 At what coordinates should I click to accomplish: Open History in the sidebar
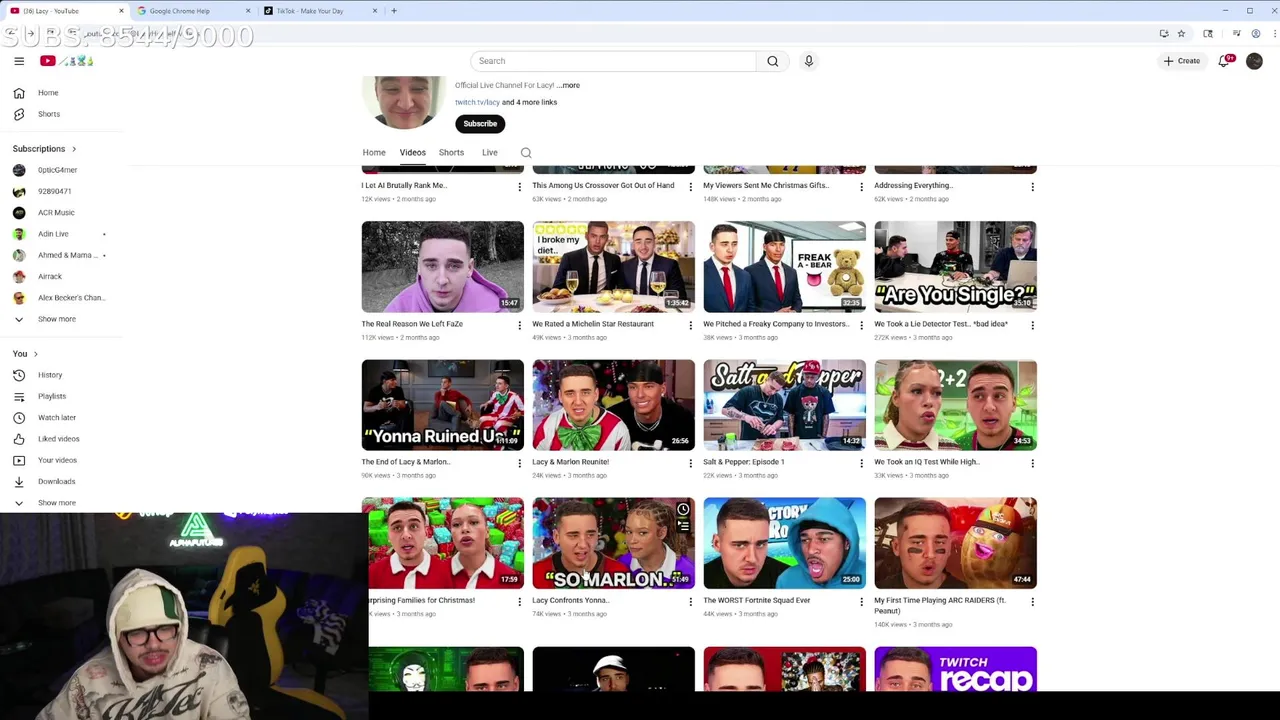[x=49, y=375]
